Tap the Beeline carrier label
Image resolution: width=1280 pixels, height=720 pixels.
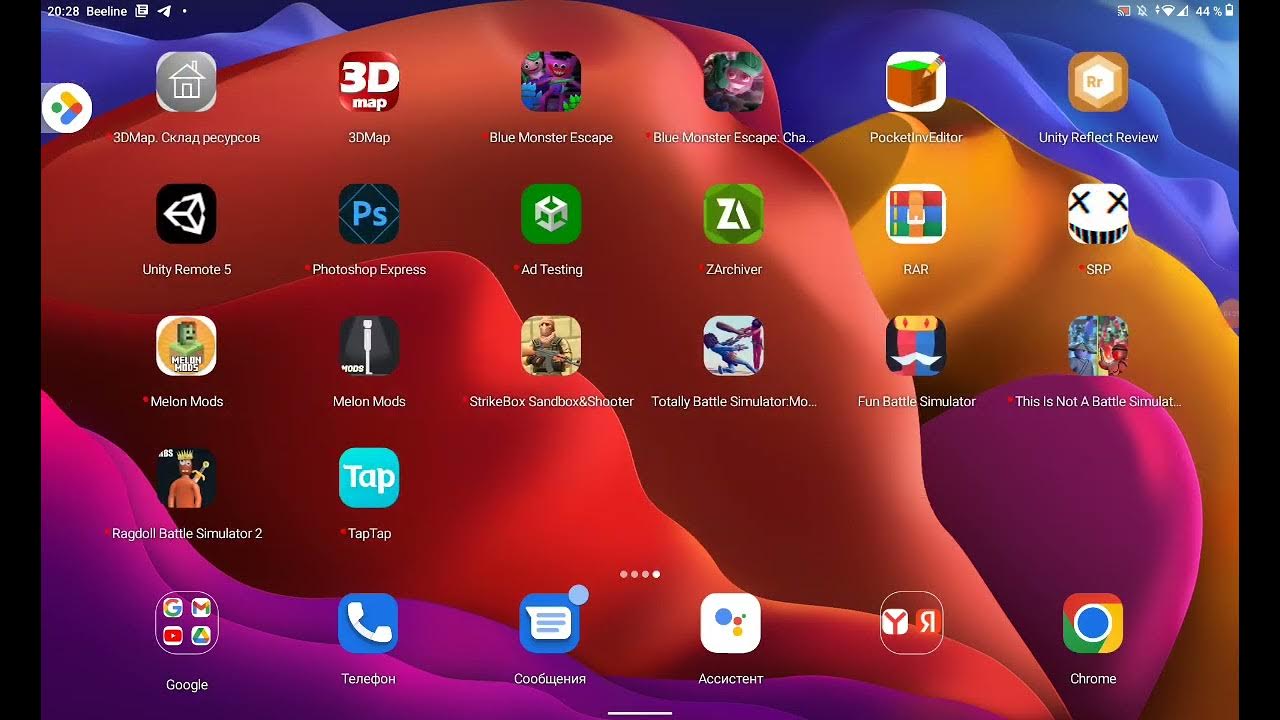click(x=107, y=11)
